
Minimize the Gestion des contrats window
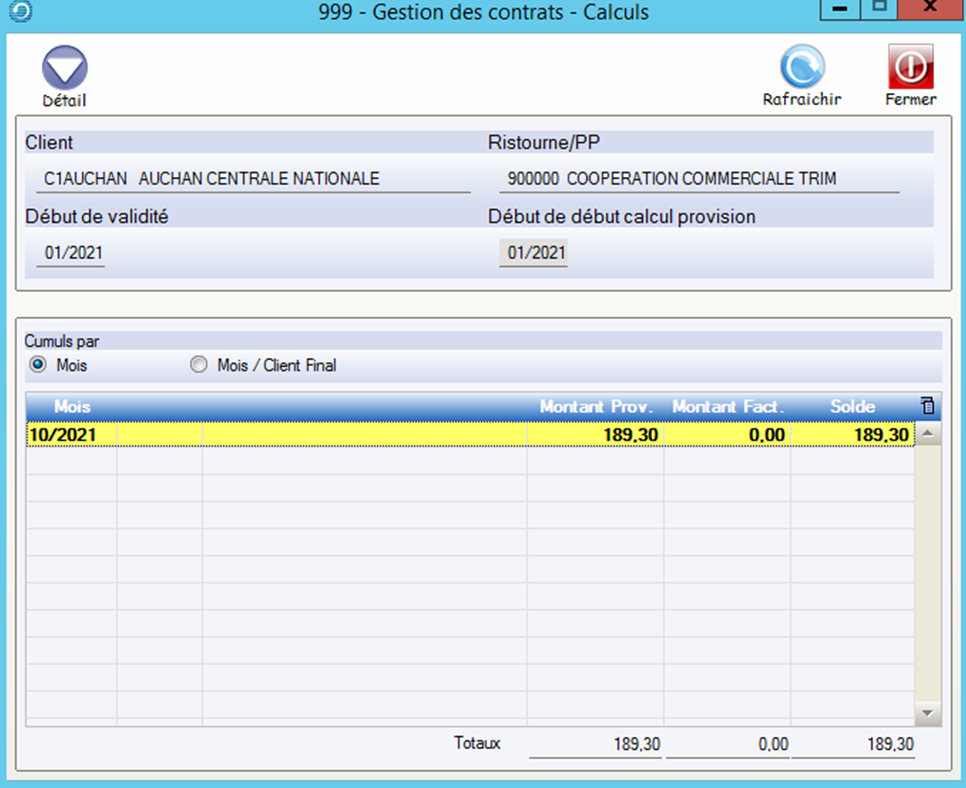[840, 10]
